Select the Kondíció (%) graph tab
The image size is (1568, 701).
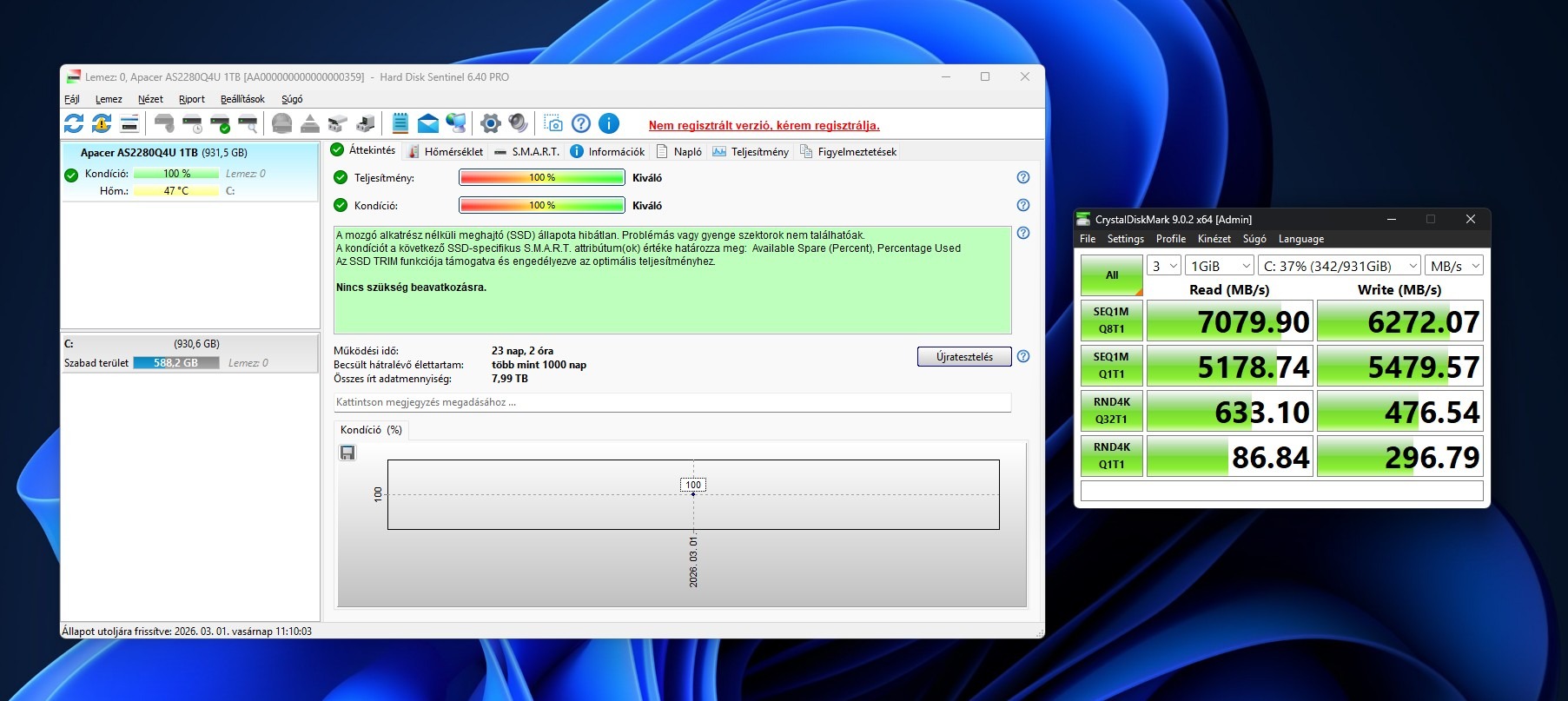(371, 430)
